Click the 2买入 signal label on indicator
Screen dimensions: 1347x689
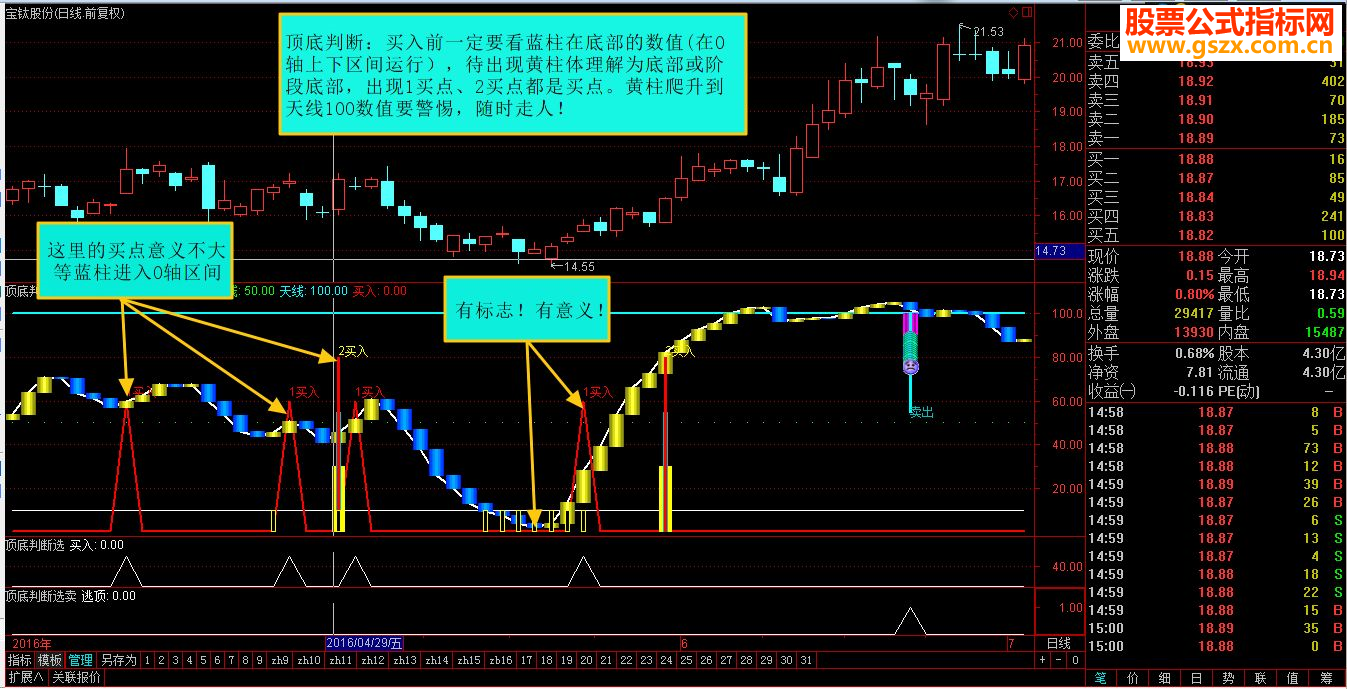click(353, 352)
